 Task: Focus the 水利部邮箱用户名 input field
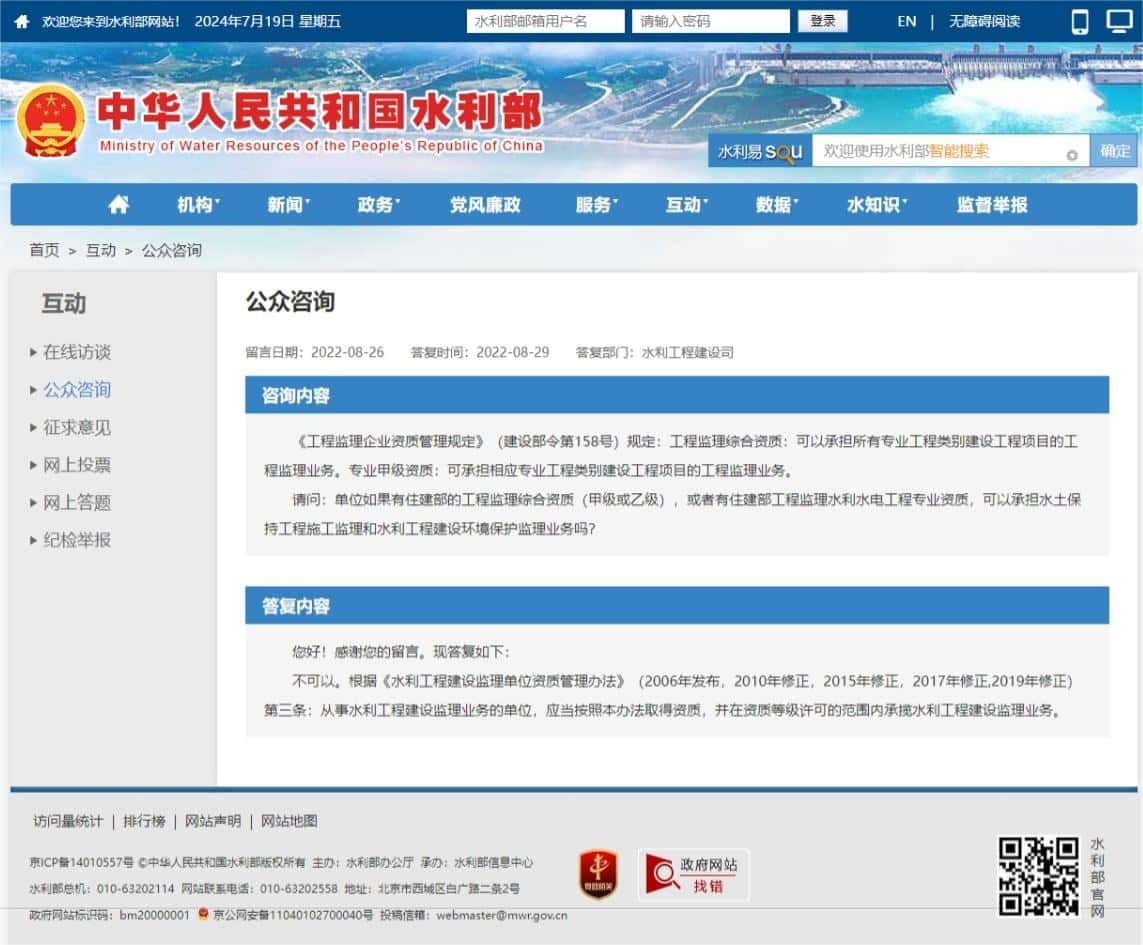tap(545, 21)
